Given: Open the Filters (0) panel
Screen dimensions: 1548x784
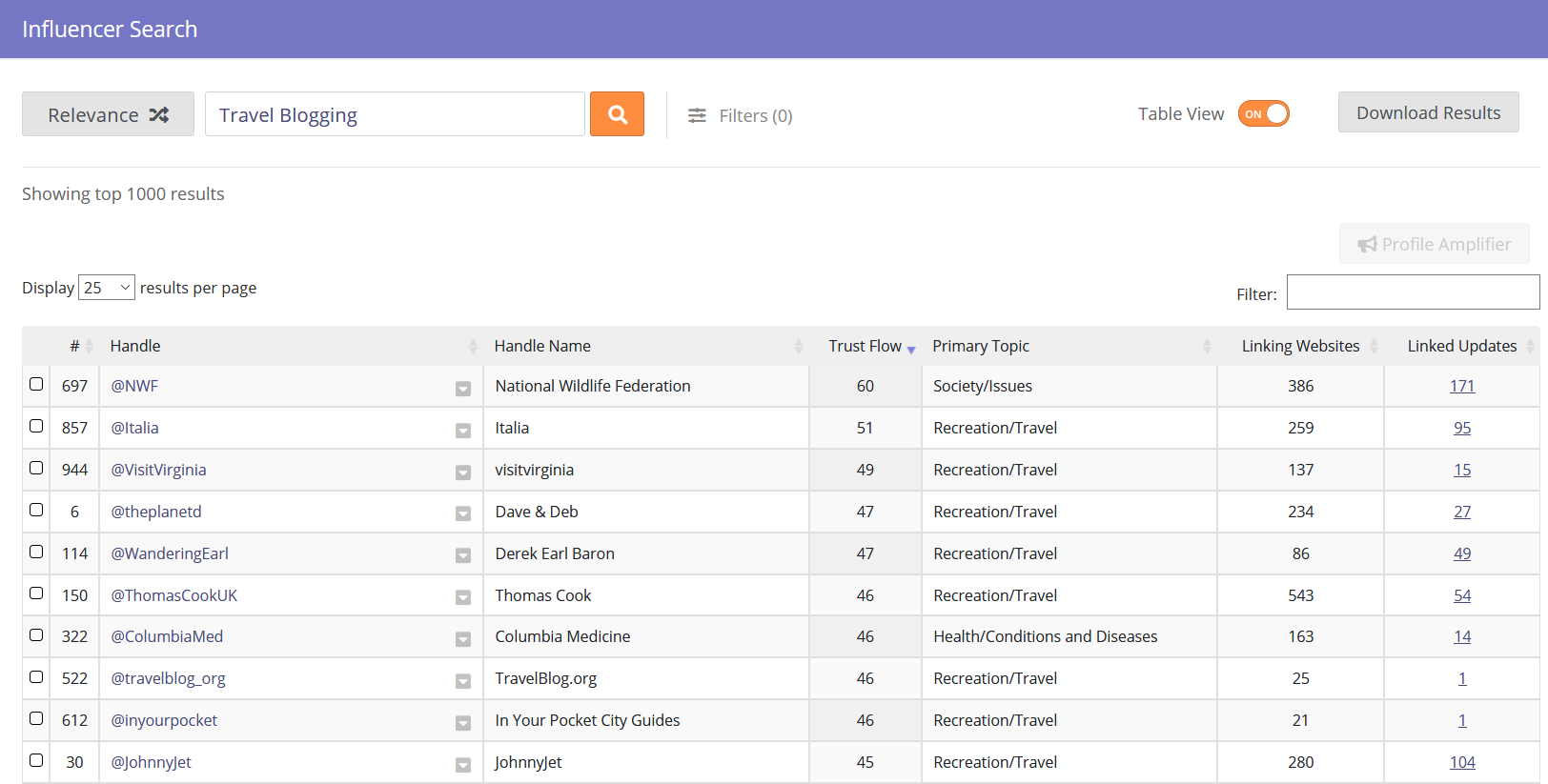Looking at the screenshot, I should coord(741,115).
